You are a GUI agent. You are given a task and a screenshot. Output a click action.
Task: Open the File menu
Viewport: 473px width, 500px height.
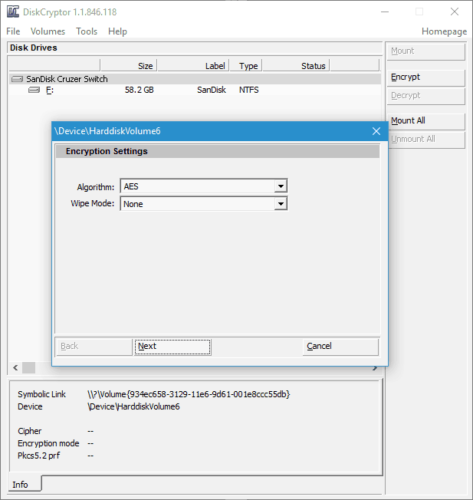(x=13, y=31)
